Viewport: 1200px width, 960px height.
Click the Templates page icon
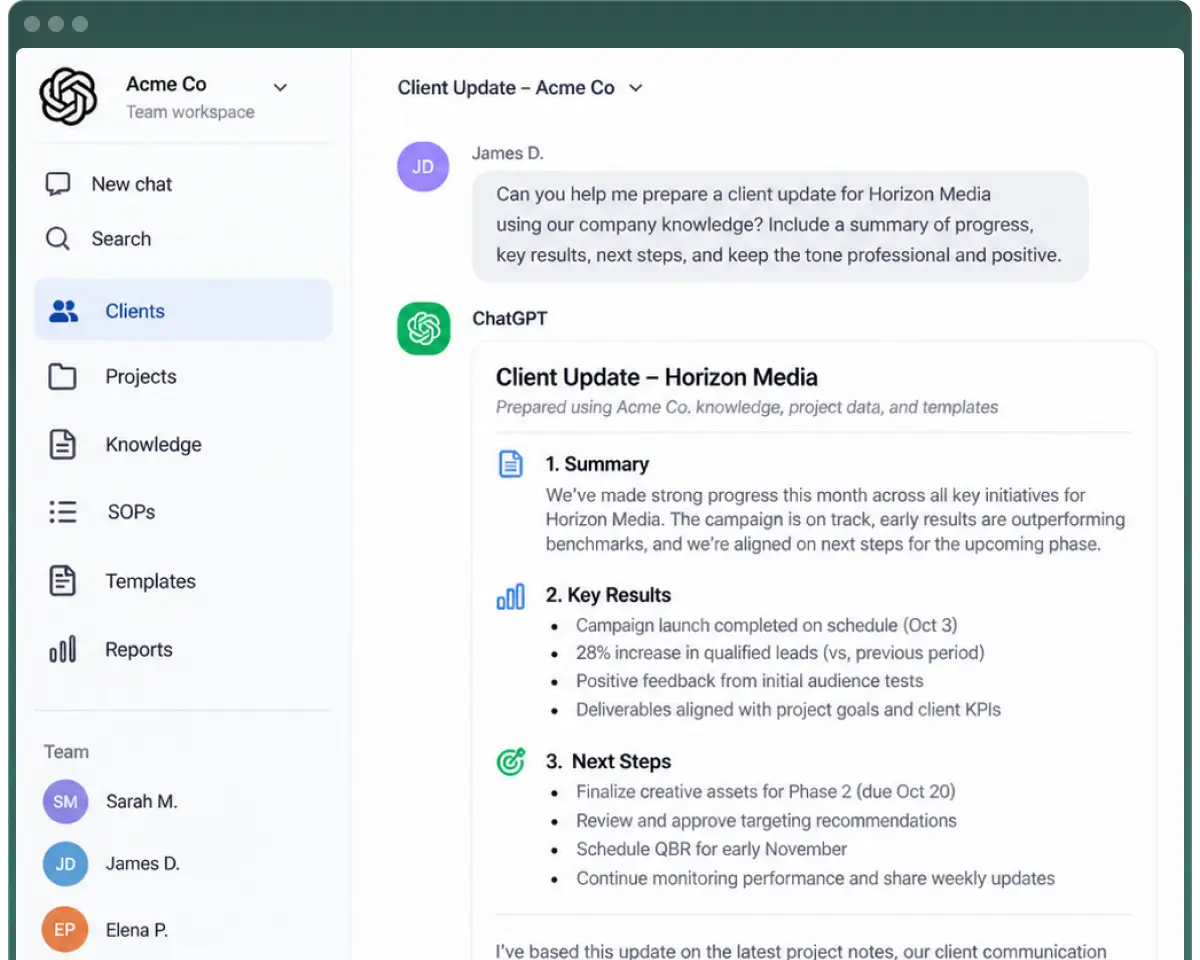click(62, 581)
